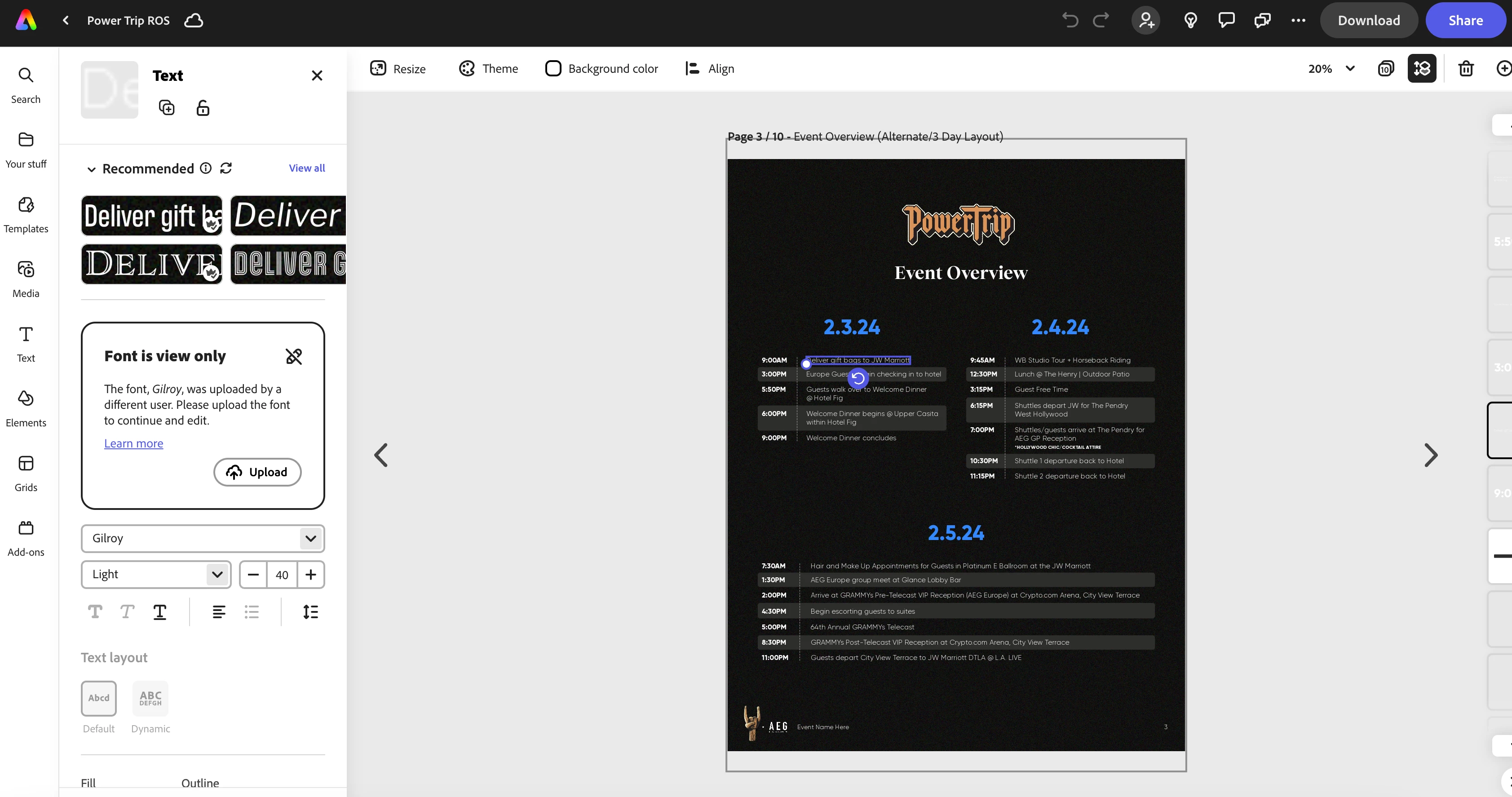This screenshot has height=797, width=1512.
Task: Select the Dynamic text layout option
Action: [150, 699]
